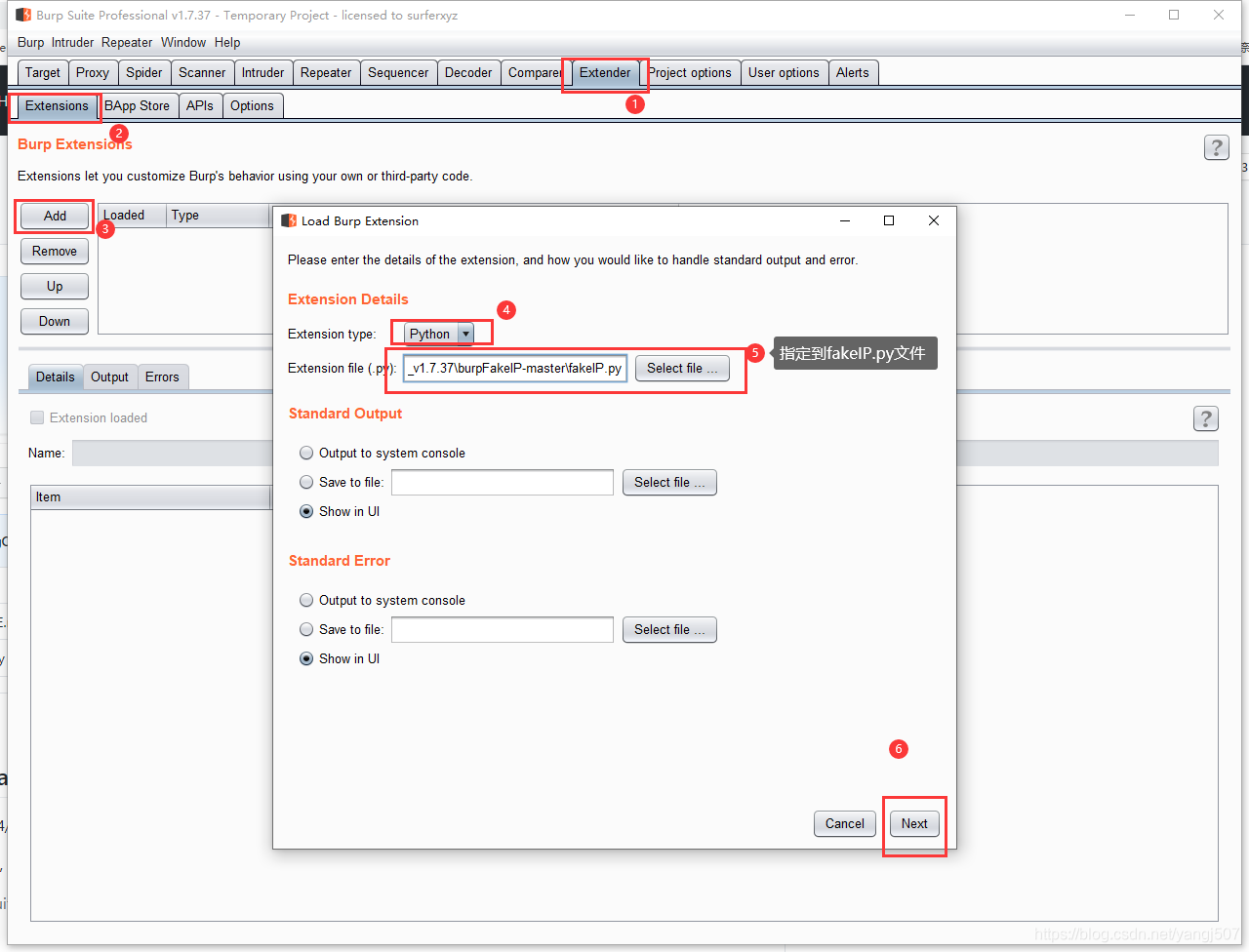Click the Up button

pos(55,286)
